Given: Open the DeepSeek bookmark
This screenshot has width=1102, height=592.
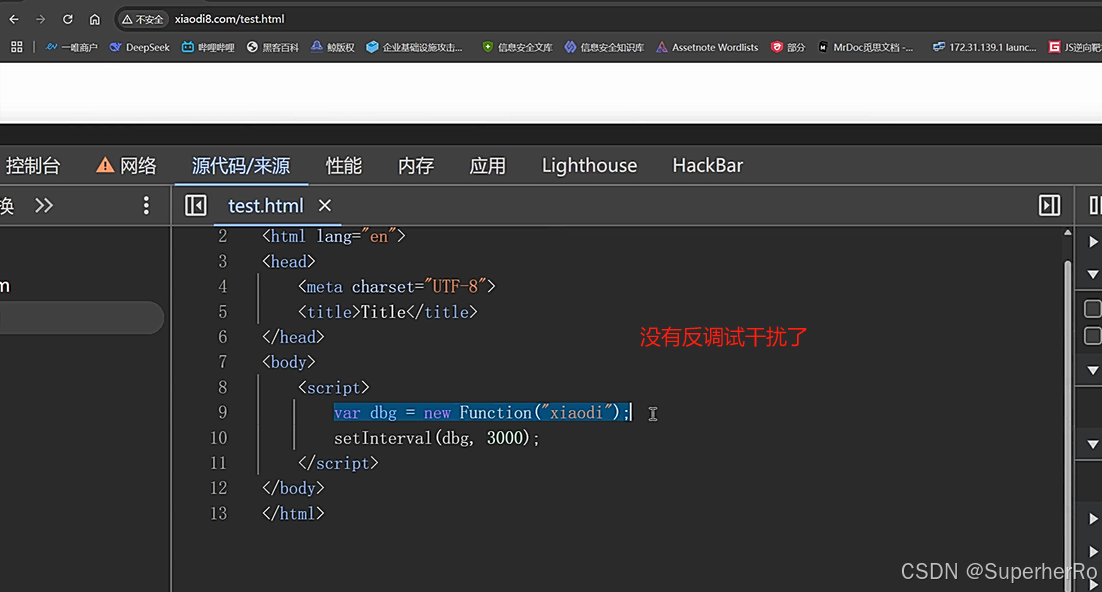Looking at the screenshot, I should coord(139,47).
